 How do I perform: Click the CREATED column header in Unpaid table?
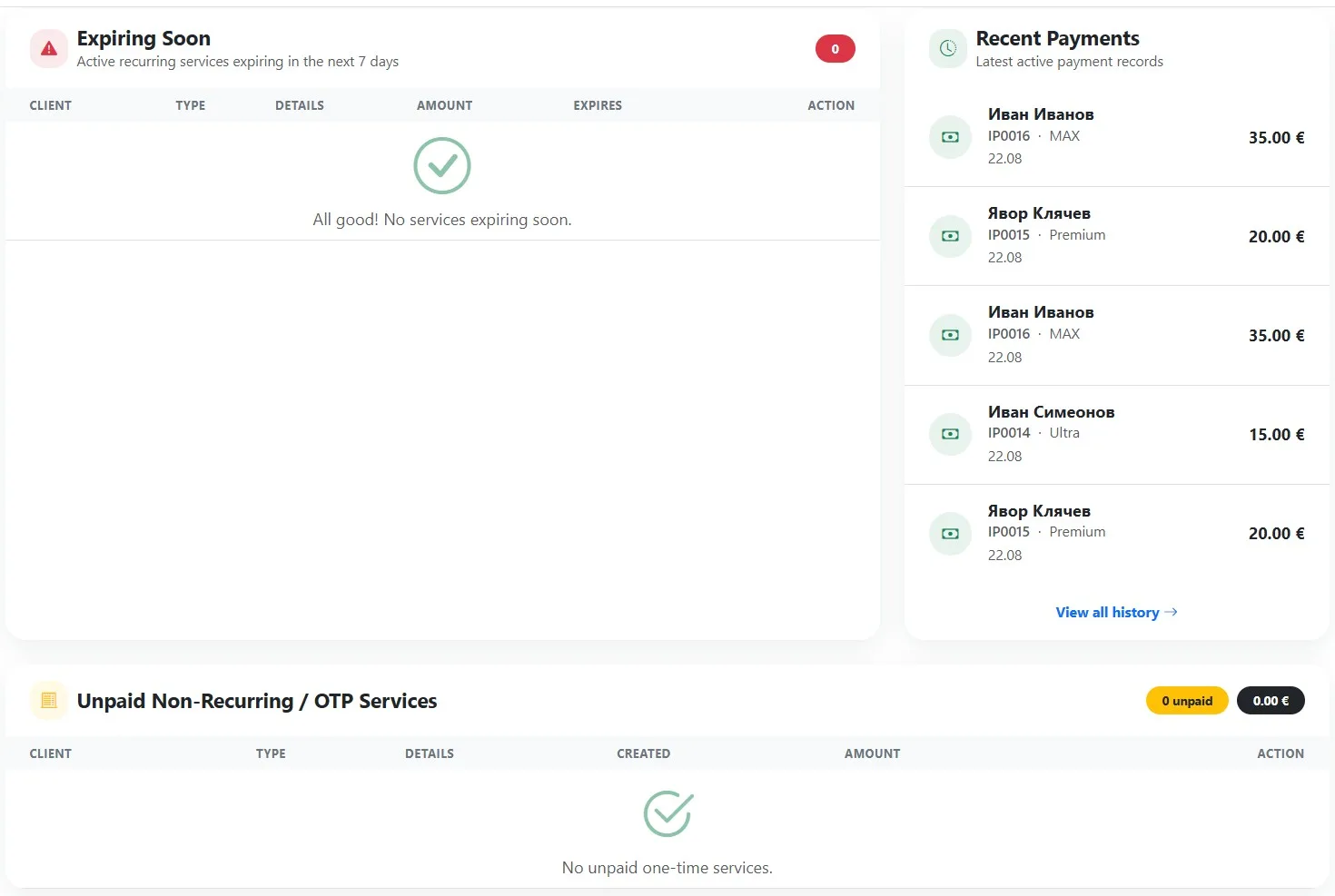click(643, 753)
